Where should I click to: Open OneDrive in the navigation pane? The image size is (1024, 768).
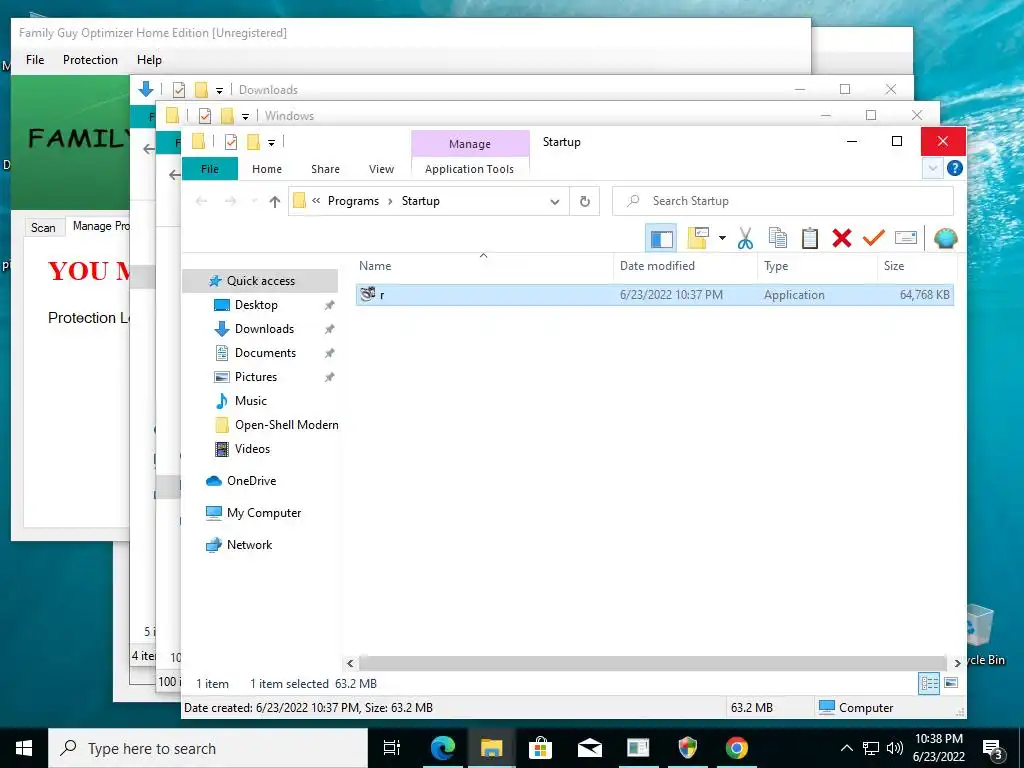251,481
